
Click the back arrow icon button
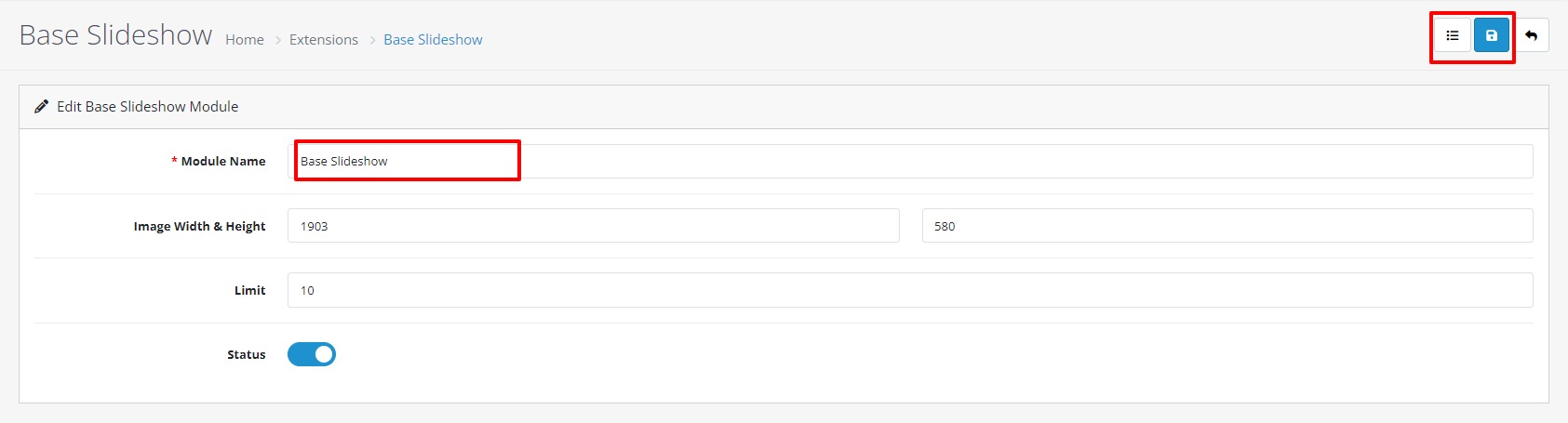point(1531,36)
